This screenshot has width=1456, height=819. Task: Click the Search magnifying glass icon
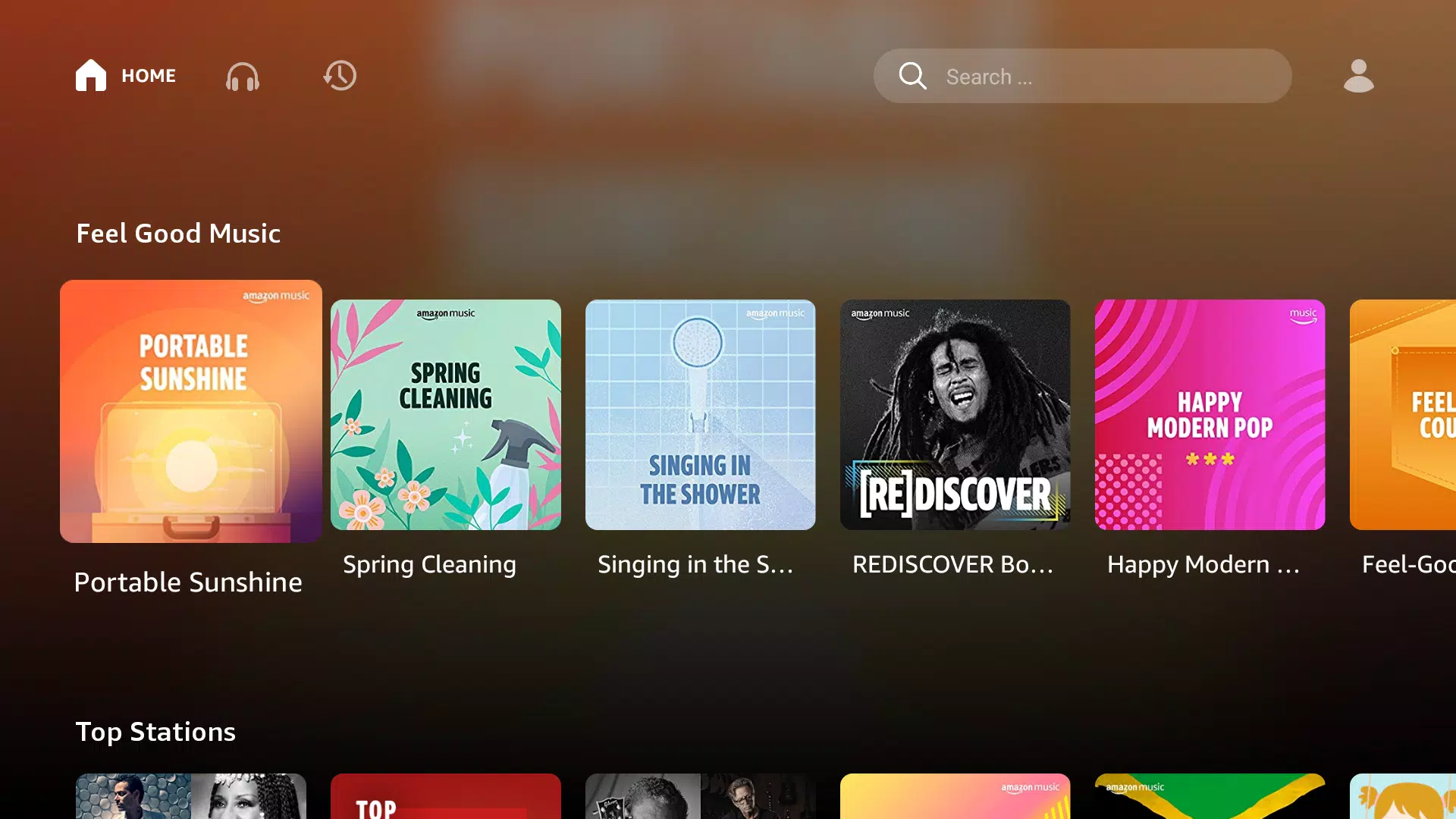click(912, 76)
